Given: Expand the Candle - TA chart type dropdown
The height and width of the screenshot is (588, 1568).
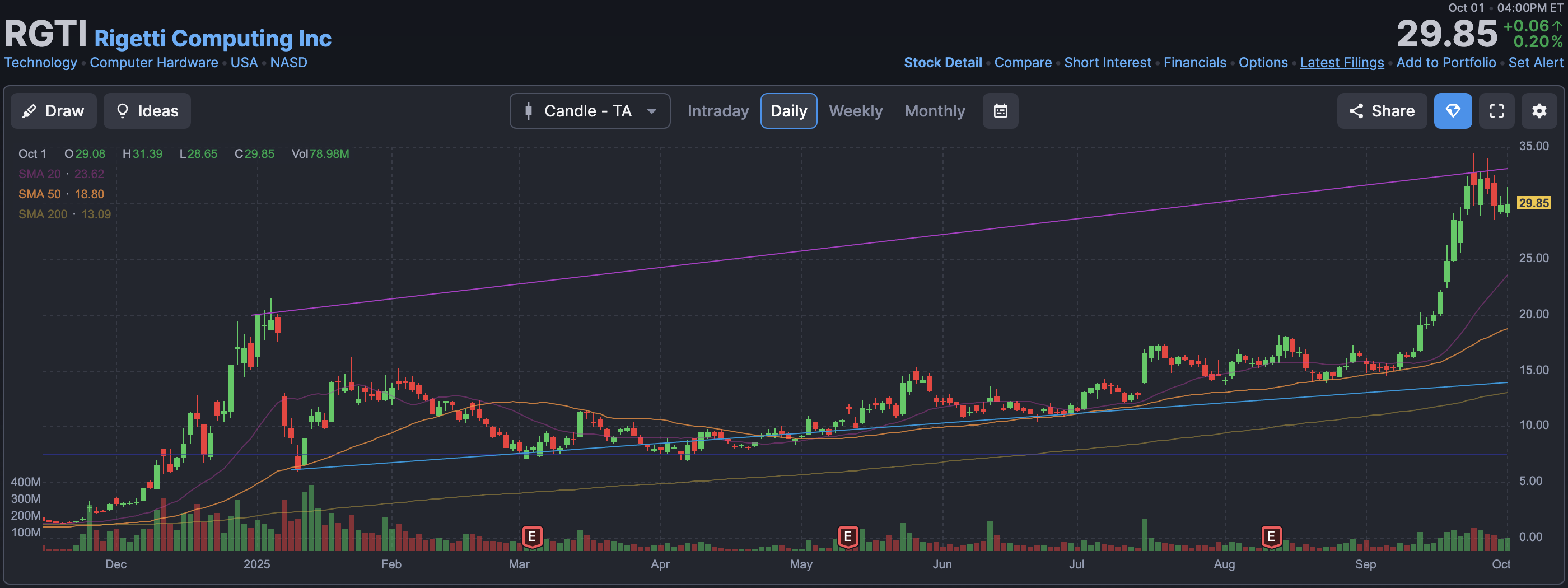Looking at the screenshot, I should click(x=590, y=111).
